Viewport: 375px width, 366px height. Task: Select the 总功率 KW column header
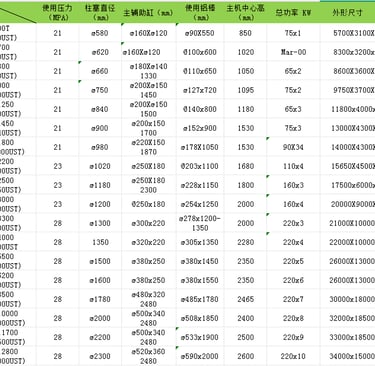point(293,12)
